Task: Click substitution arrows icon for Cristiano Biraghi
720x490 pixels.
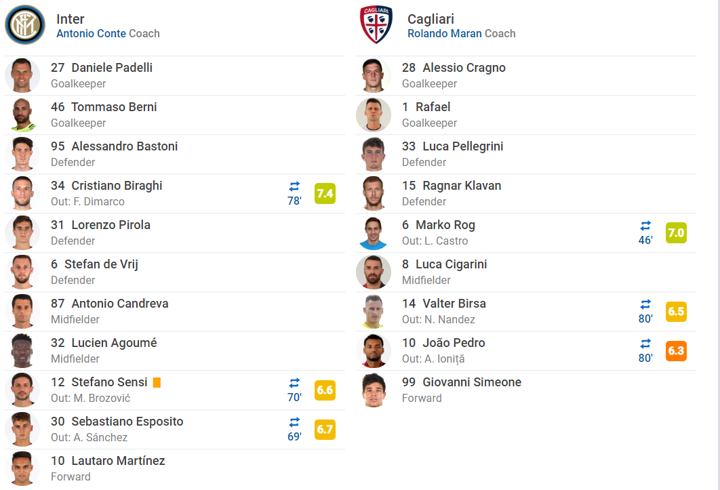Action: pos(295,186)
